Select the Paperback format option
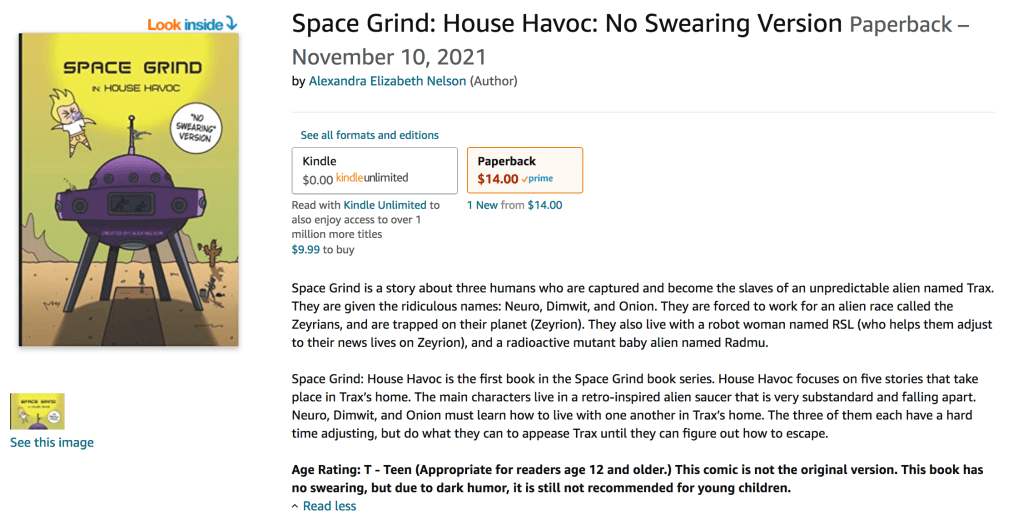1023x514 pixels. [x=525, y=170]
